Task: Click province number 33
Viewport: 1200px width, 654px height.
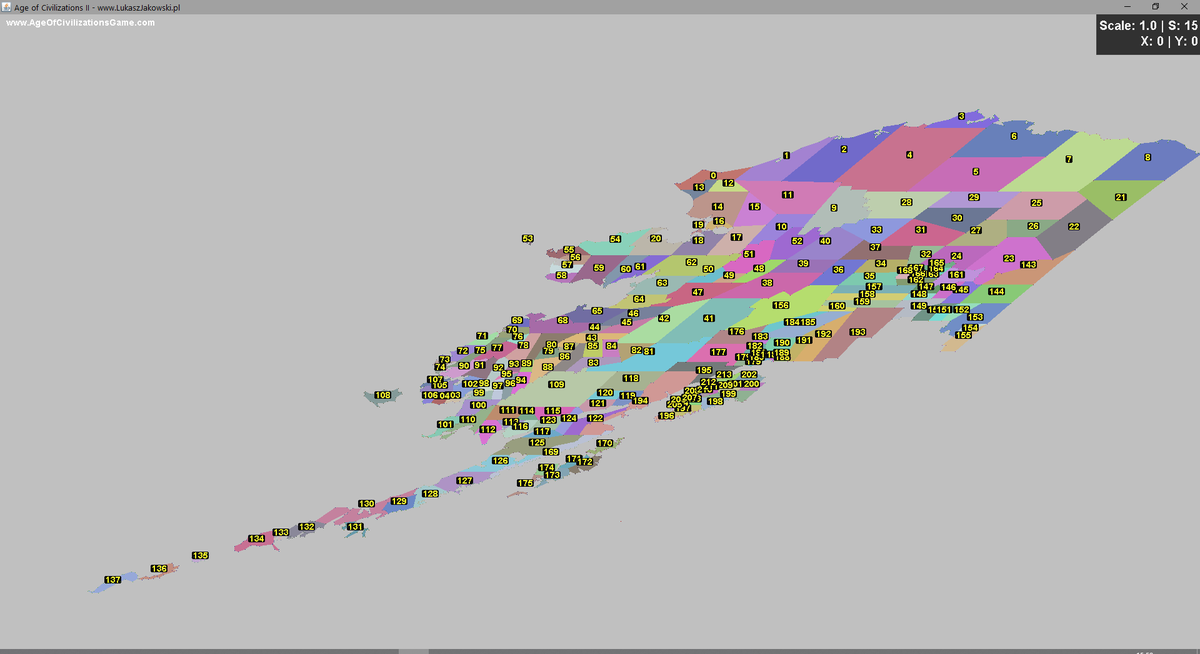Action: (x=876, y=230)
